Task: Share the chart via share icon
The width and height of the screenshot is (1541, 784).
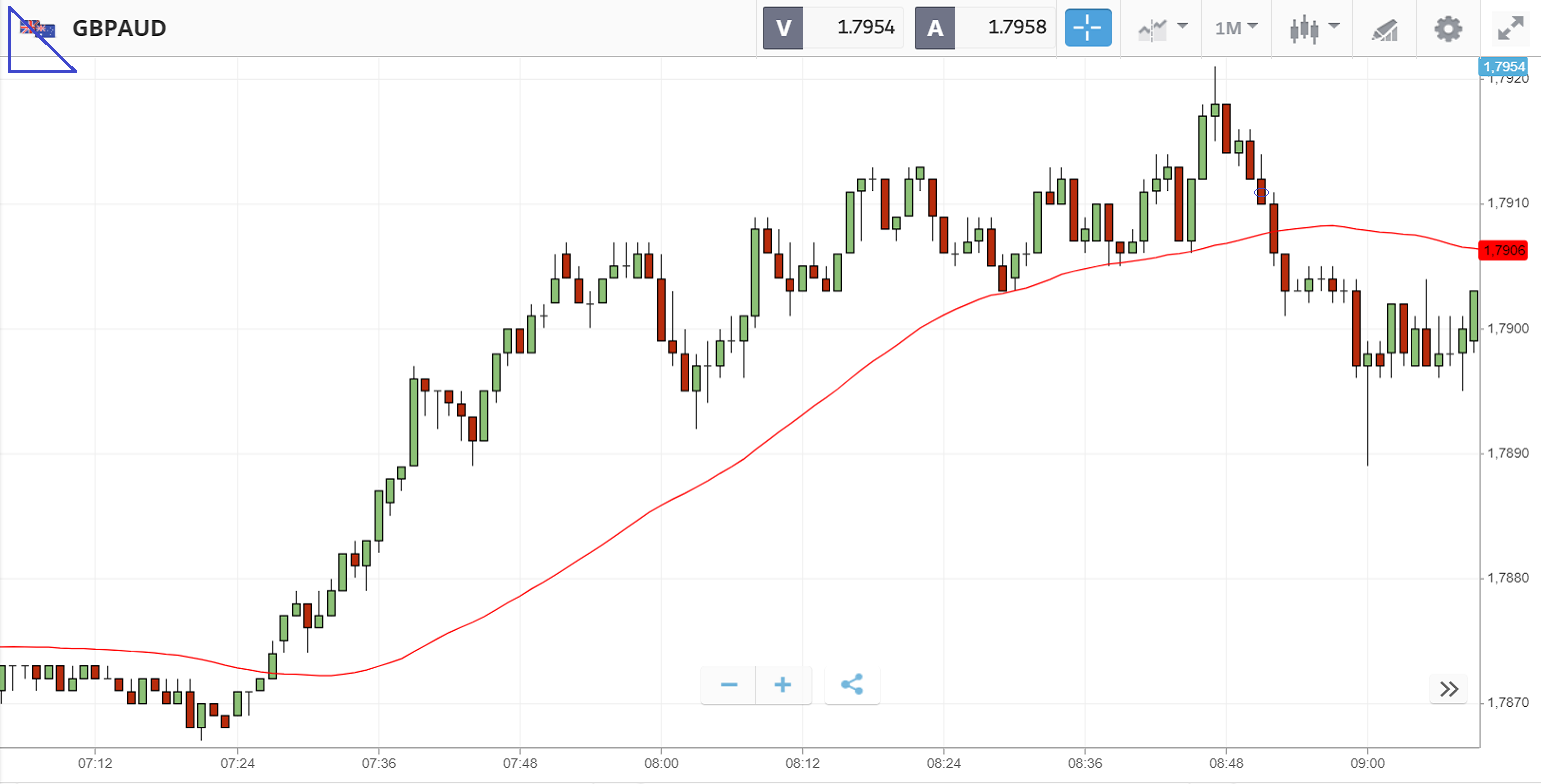Action: pyautogui.click(x=852, y=685)
